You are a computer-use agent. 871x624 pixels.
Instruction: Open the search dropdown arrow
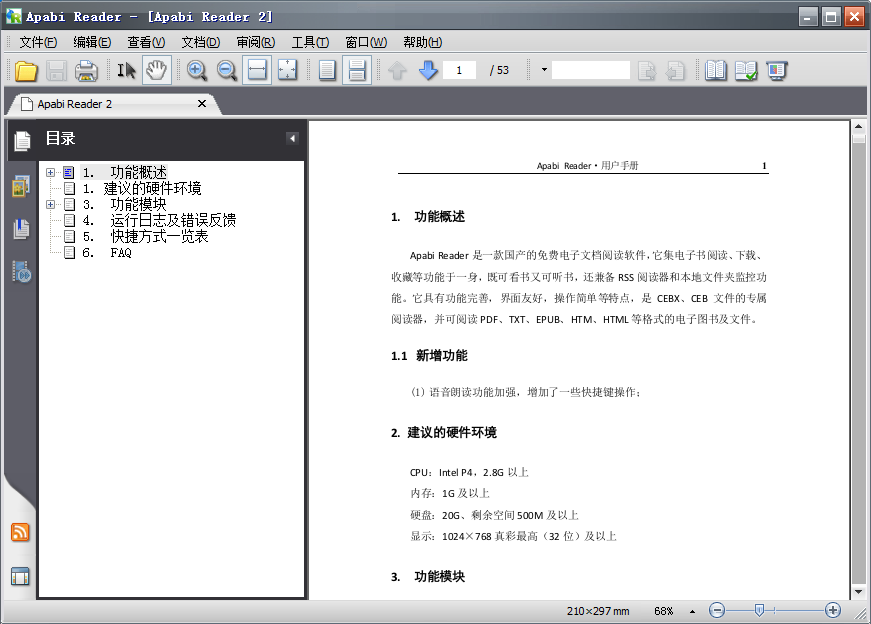[544, 70]
